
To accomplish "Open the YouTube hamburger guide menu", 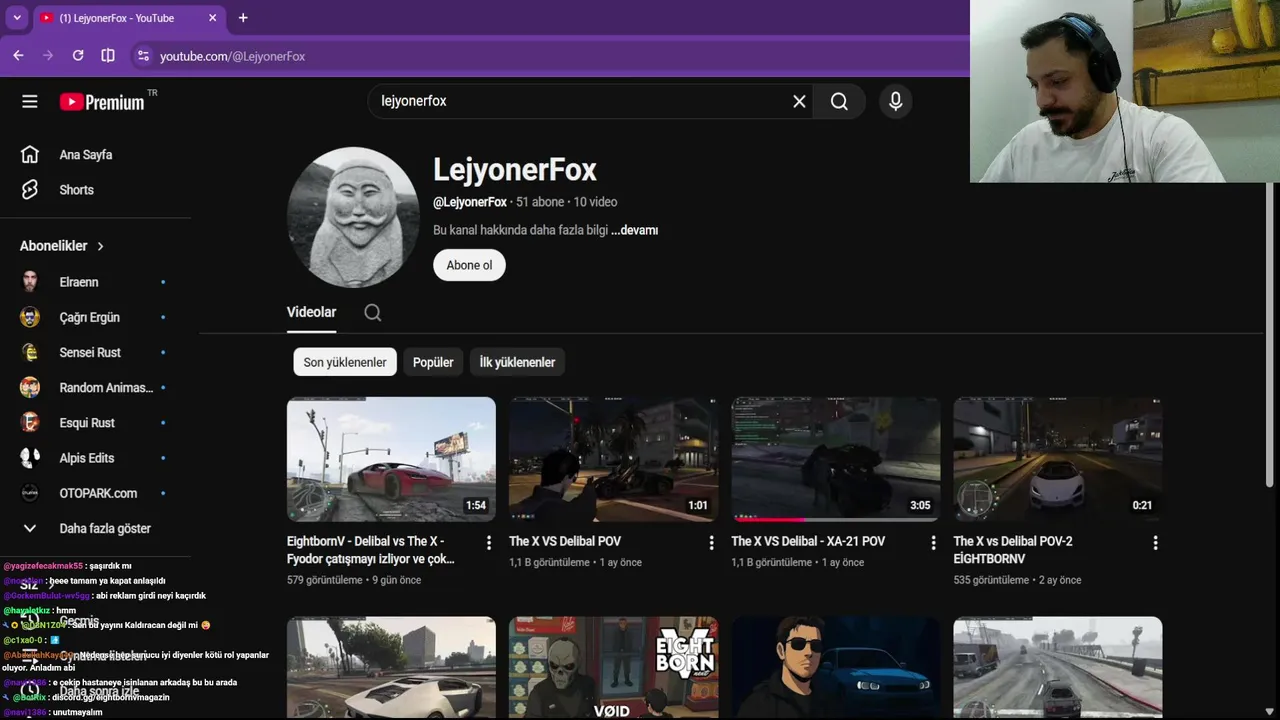I will (x=30, y=101).
